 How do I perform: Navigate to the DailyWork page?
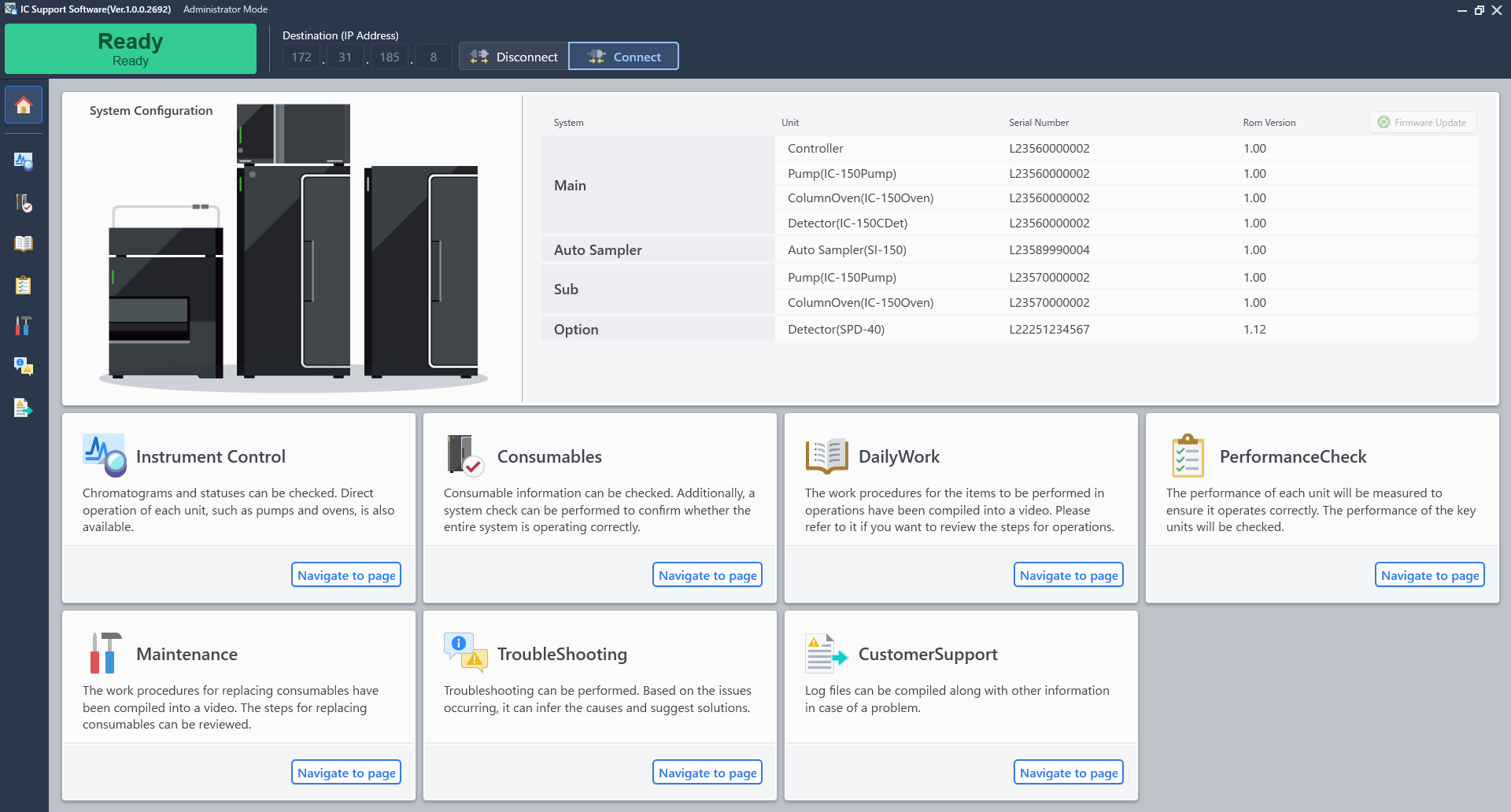tap(1068, 574)
